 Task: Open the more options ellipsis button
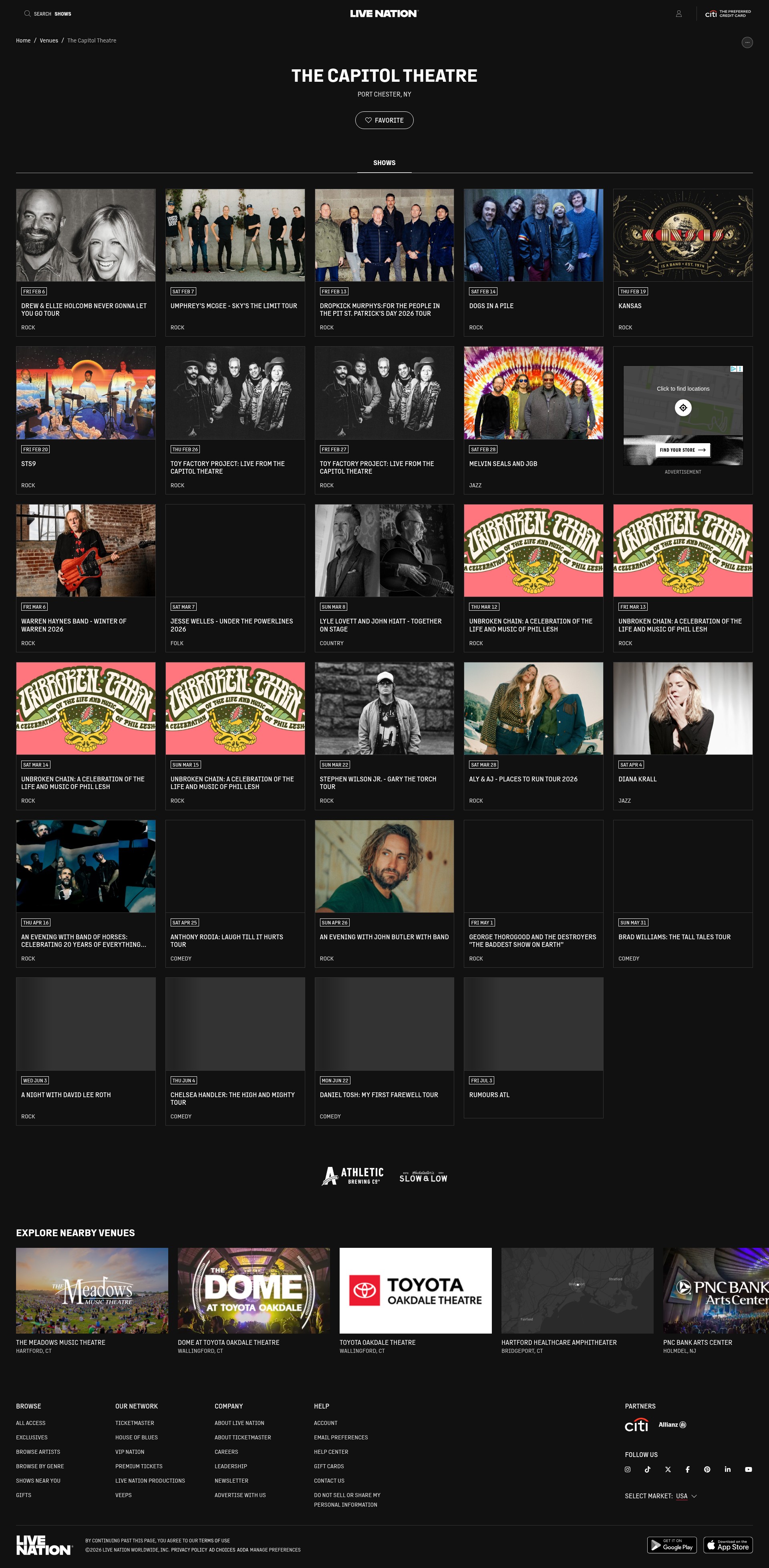[x=747, y=42]
